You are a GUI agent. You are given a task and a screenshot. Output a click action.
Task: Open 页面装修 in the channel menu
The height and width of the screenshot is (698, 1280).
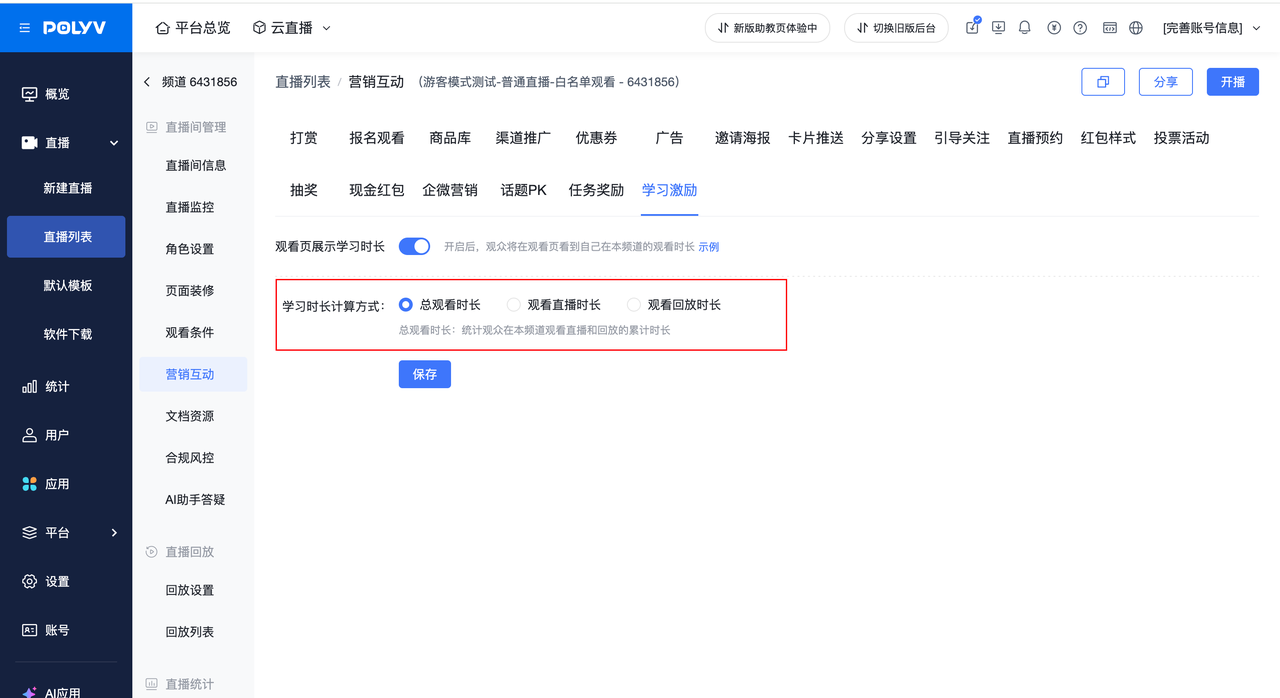pos(190,290)
